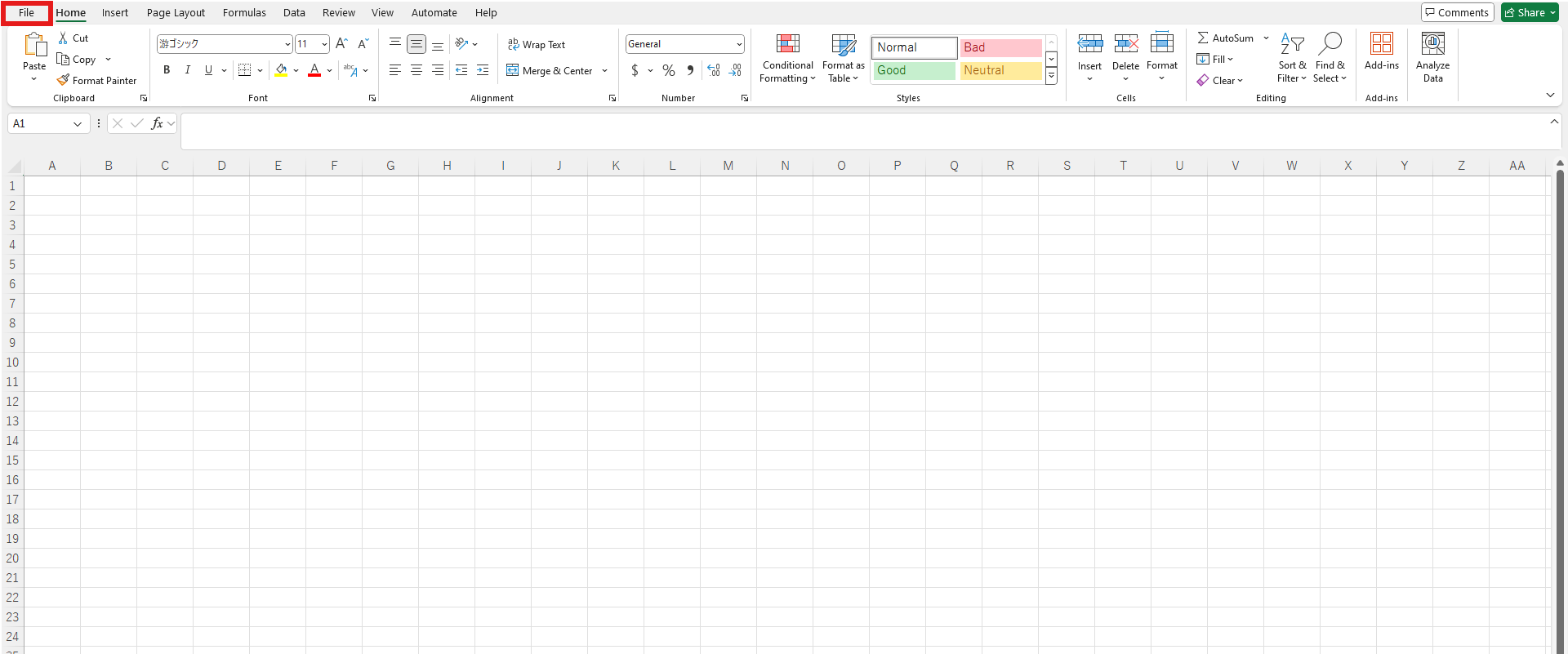Click the Insert Function fx icon

coord(157,123)
